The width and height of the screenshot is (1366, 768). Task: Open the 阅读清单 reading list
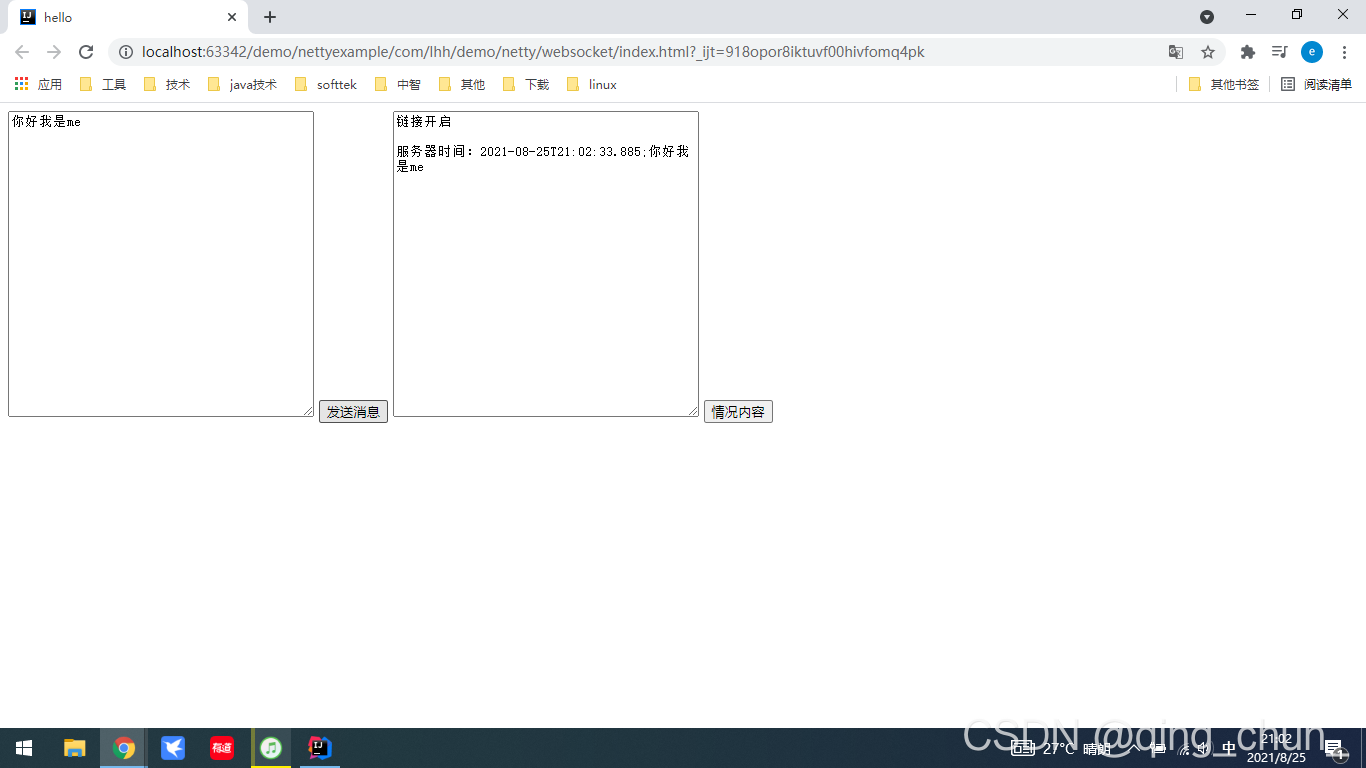click(x=1317, y=85)
